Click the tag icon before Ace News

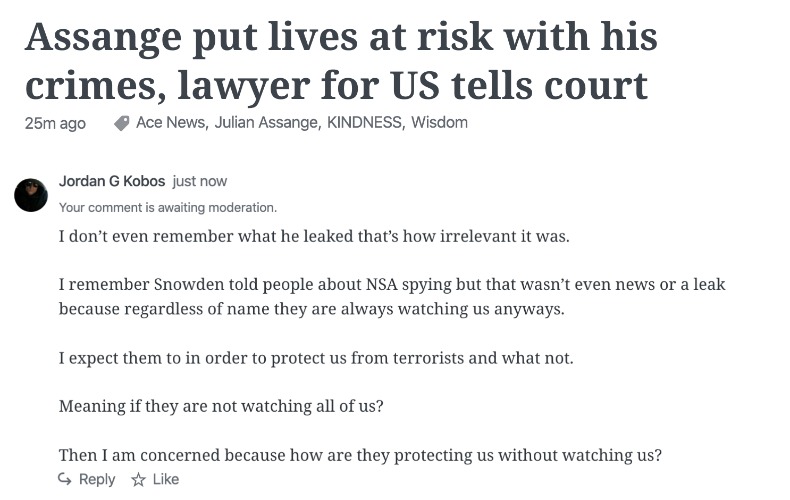tap(121, 123)
